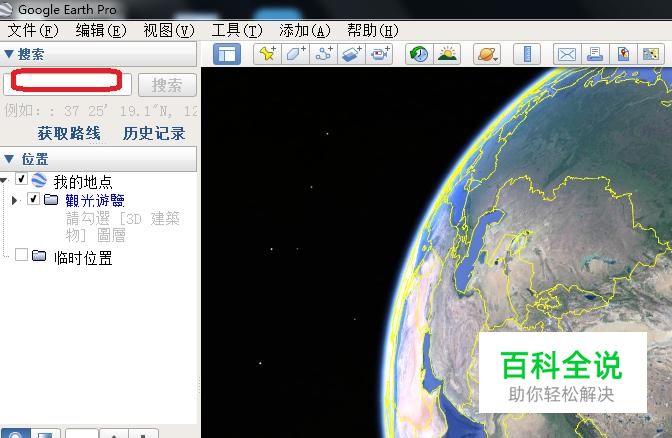672x438 pixels.
Task: Open the ruler measurement tool
Action: [527, 54]
